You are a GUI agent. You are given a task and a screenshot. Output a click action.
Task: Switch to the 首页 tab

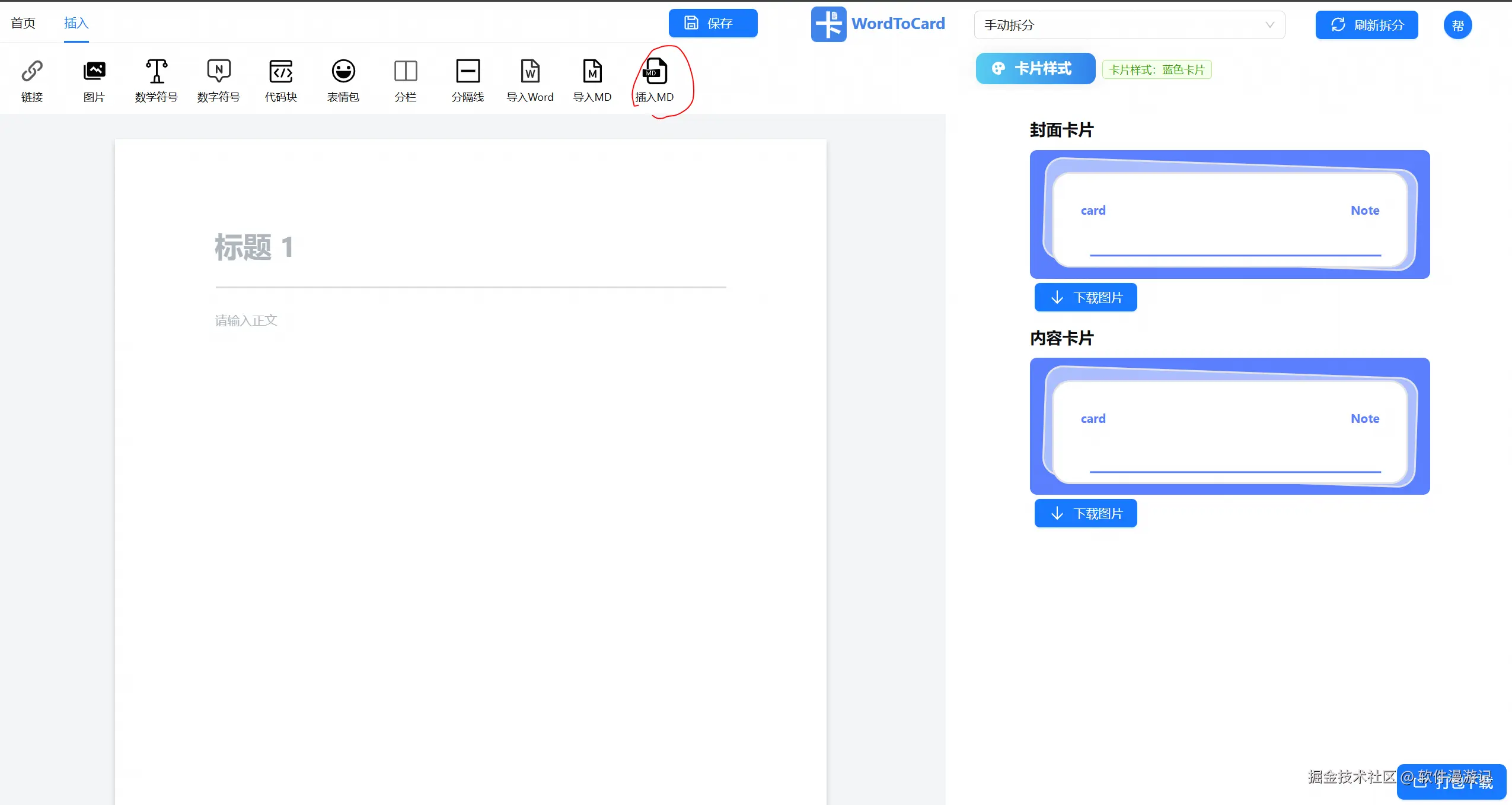tap(23, 23)
